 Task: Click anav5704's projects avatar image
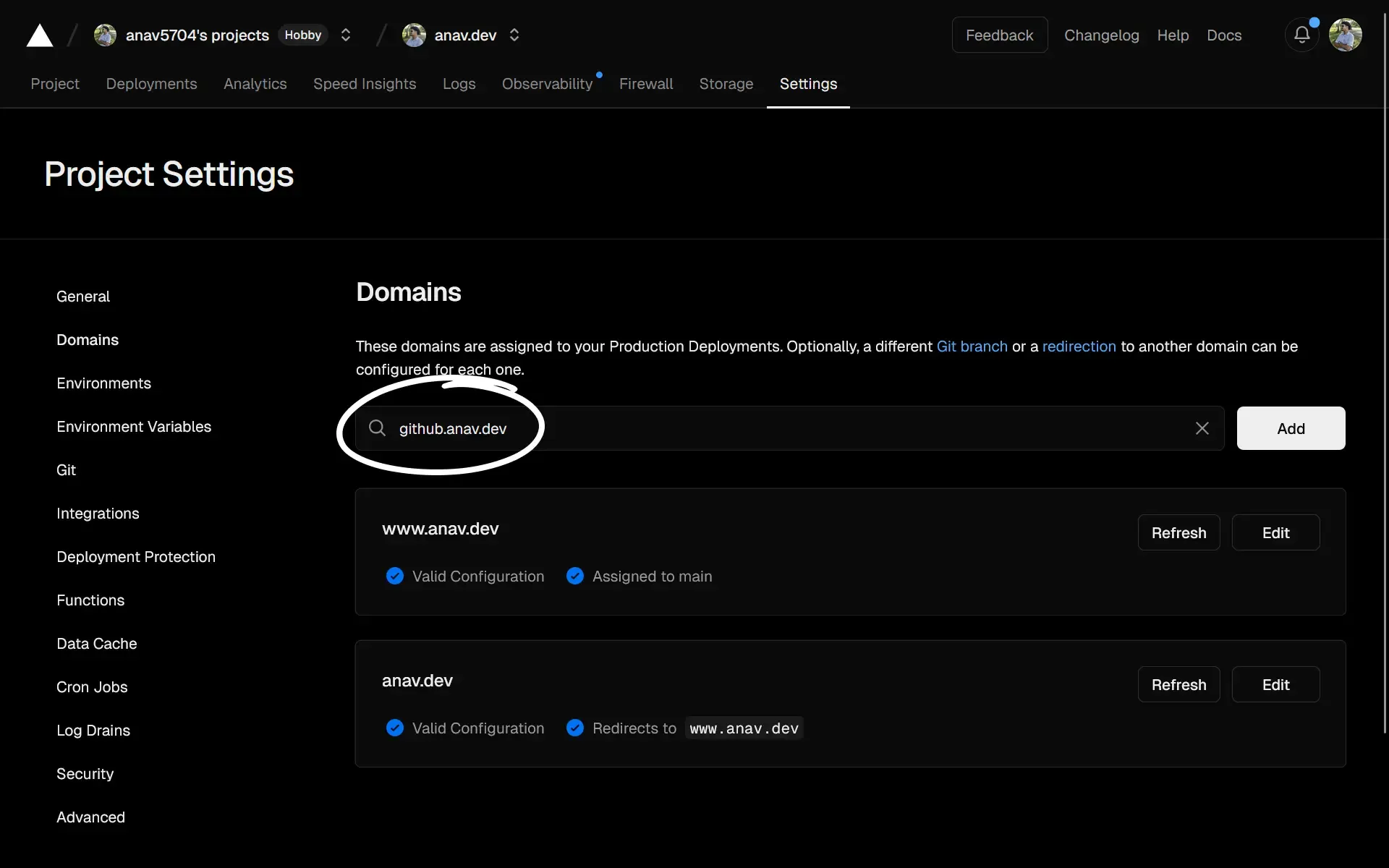105,35
